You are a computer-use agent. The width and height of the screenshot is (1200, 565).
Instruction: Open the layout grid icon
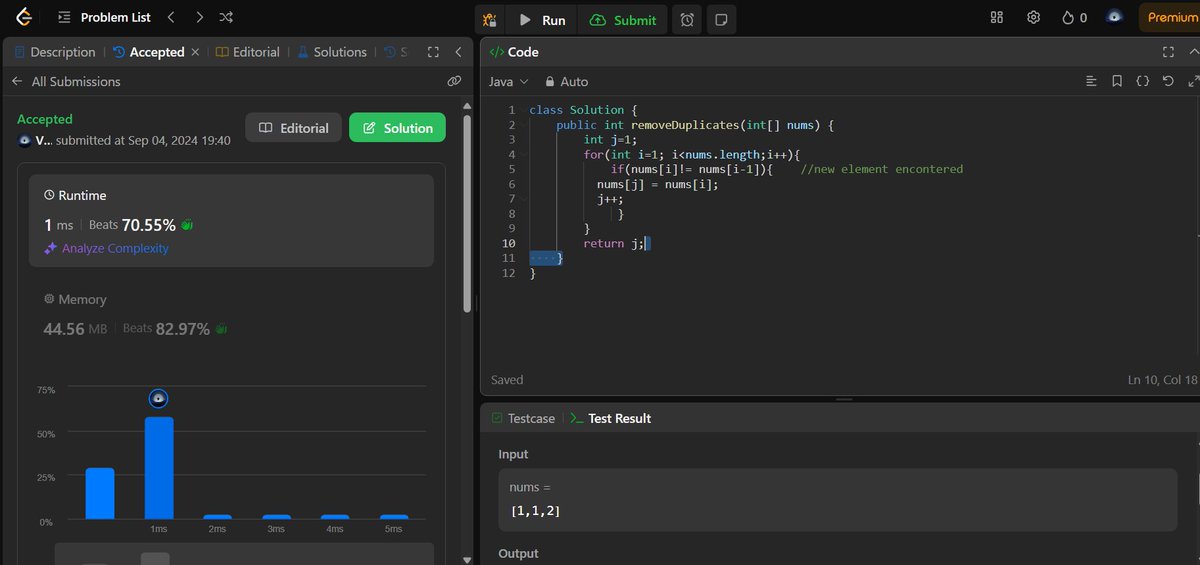[x=996, y=18]
